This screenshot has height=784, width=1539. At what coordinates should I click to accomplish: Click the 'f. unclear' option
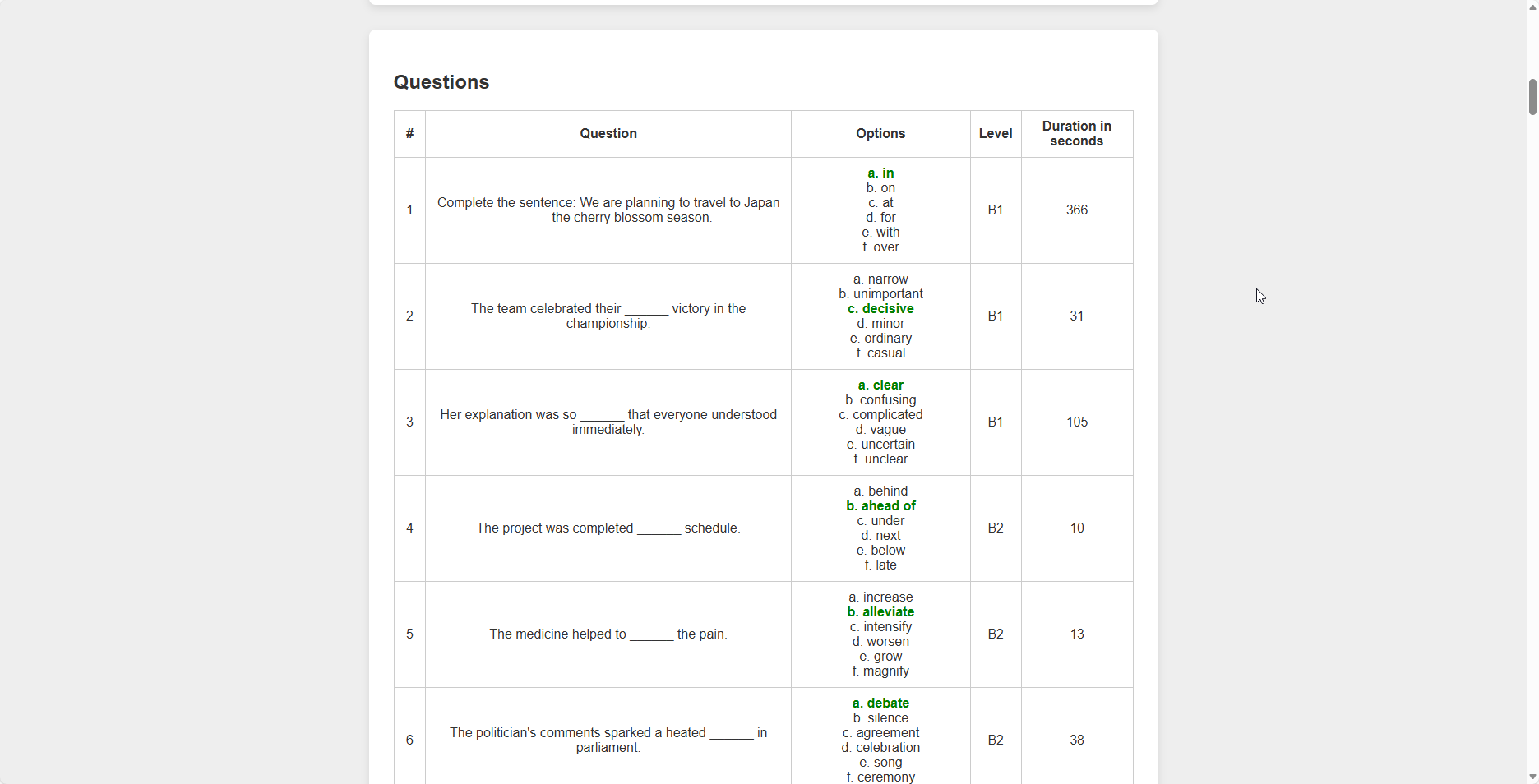coord(880,459)
